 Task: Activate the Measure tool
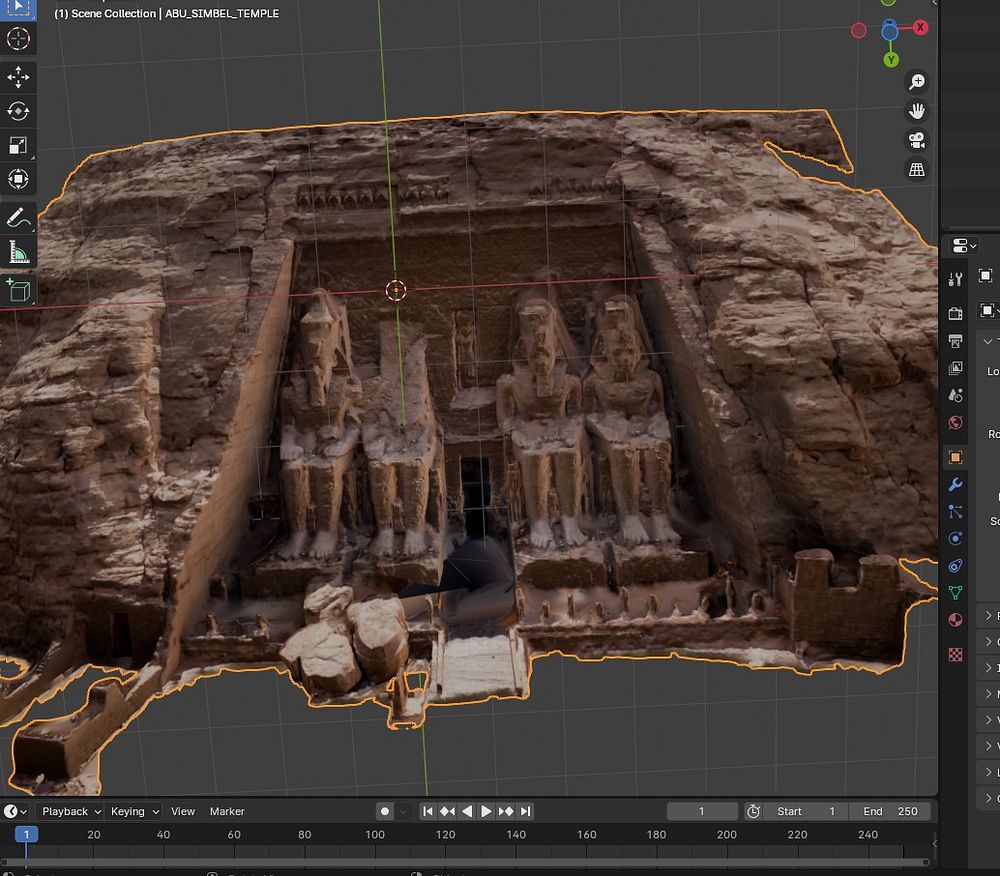[x=18, y=253]
